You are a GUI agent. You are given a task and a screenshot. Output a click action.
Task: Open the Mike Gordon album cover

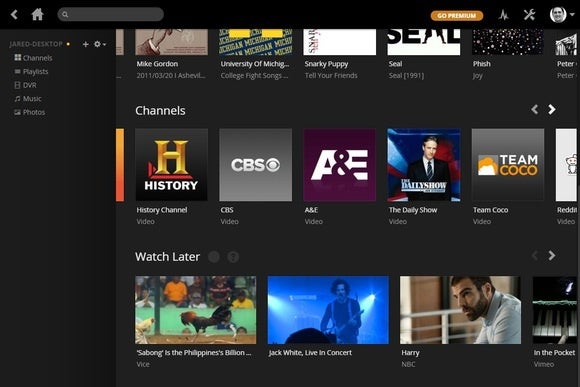click(171, 42)
